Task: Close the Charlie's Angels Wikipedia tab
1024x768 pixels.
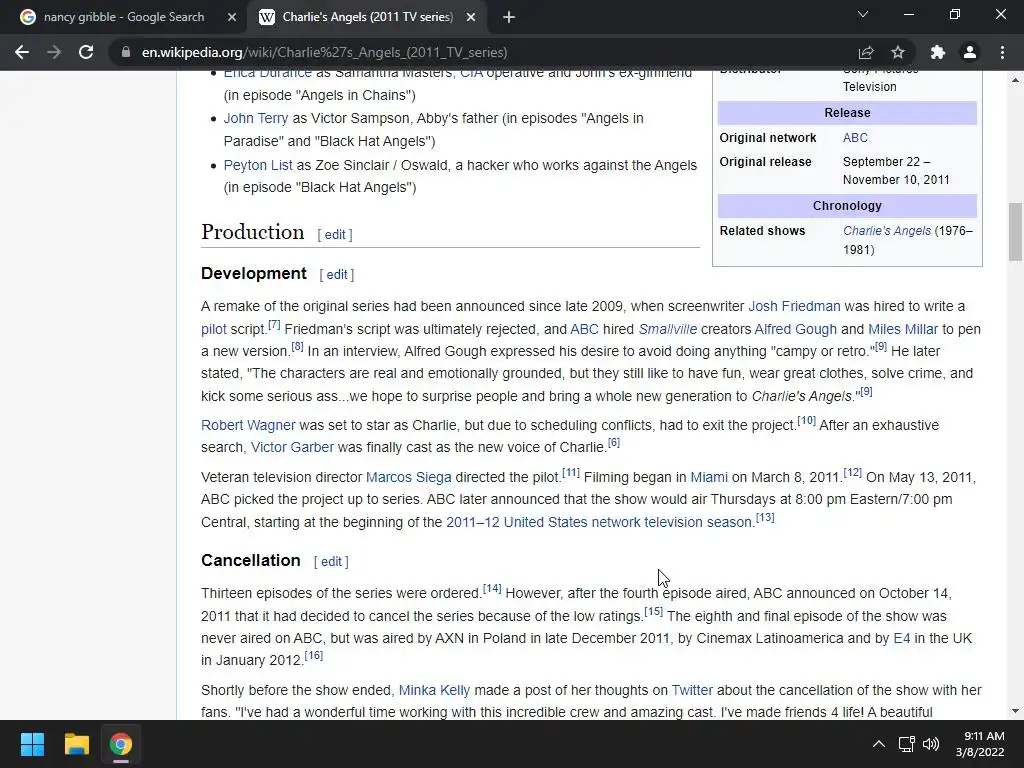Action: 471,18
